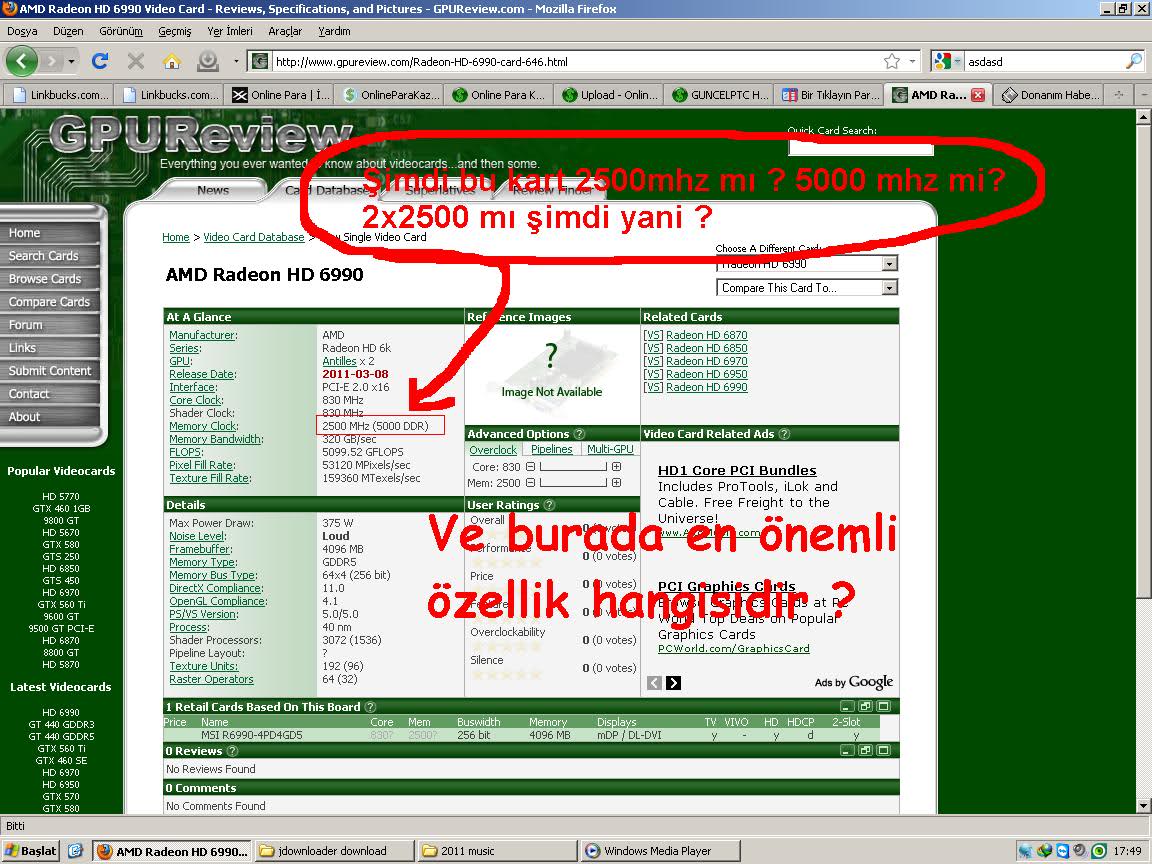The width and height of the screenshot is (1152, 864).
Task: Open the Compare This Card To dropdown
Action: 889,288
